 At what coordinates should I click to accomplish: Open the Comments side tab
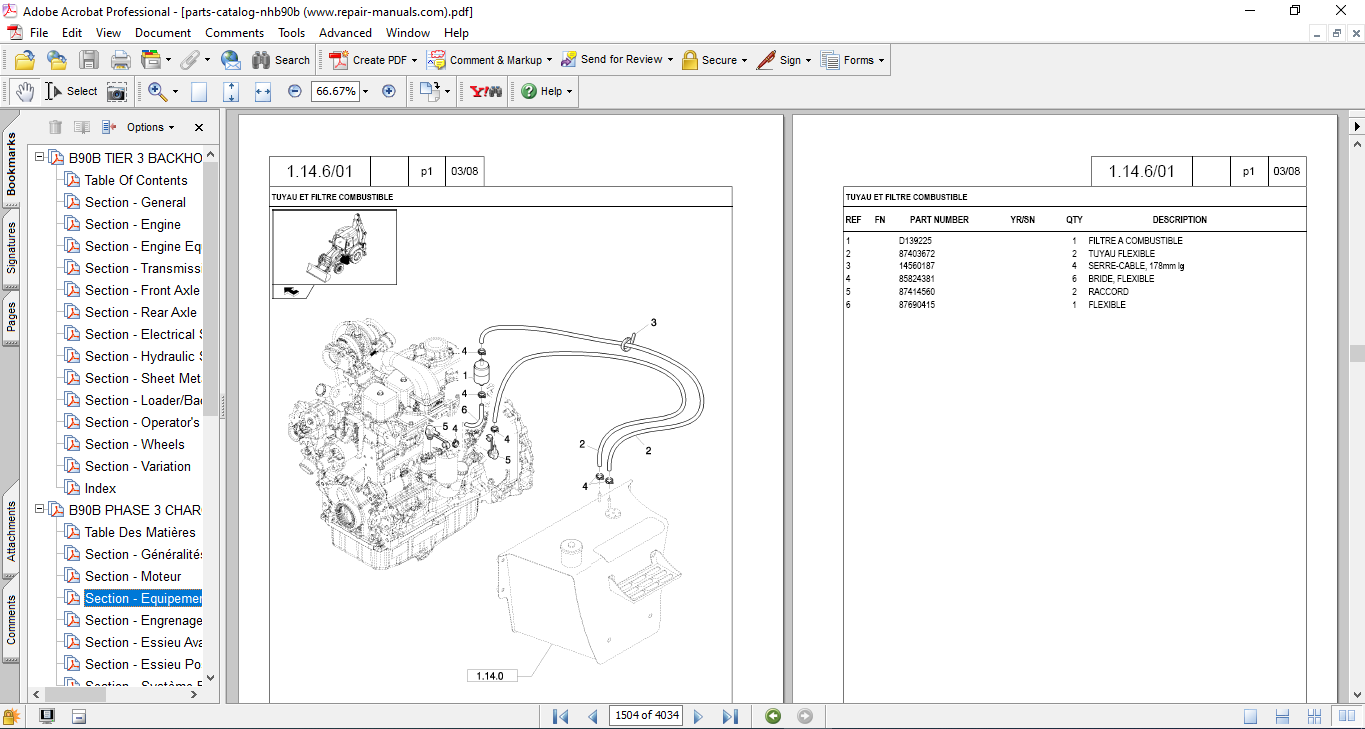click(11, 620)
